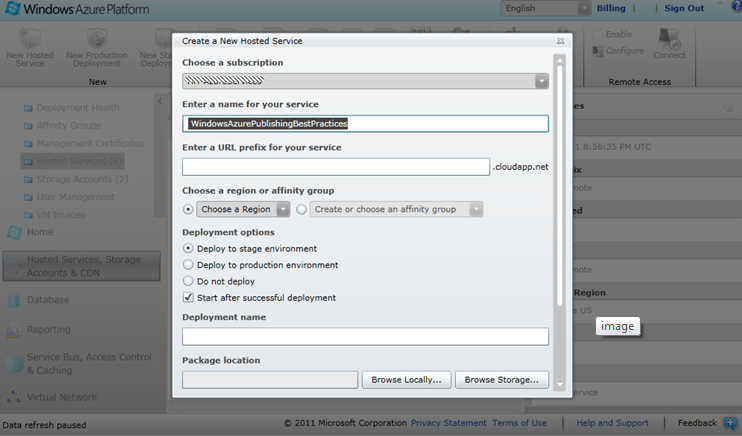
Task: Open the Virtual Network section
Action: pos(62,397)
